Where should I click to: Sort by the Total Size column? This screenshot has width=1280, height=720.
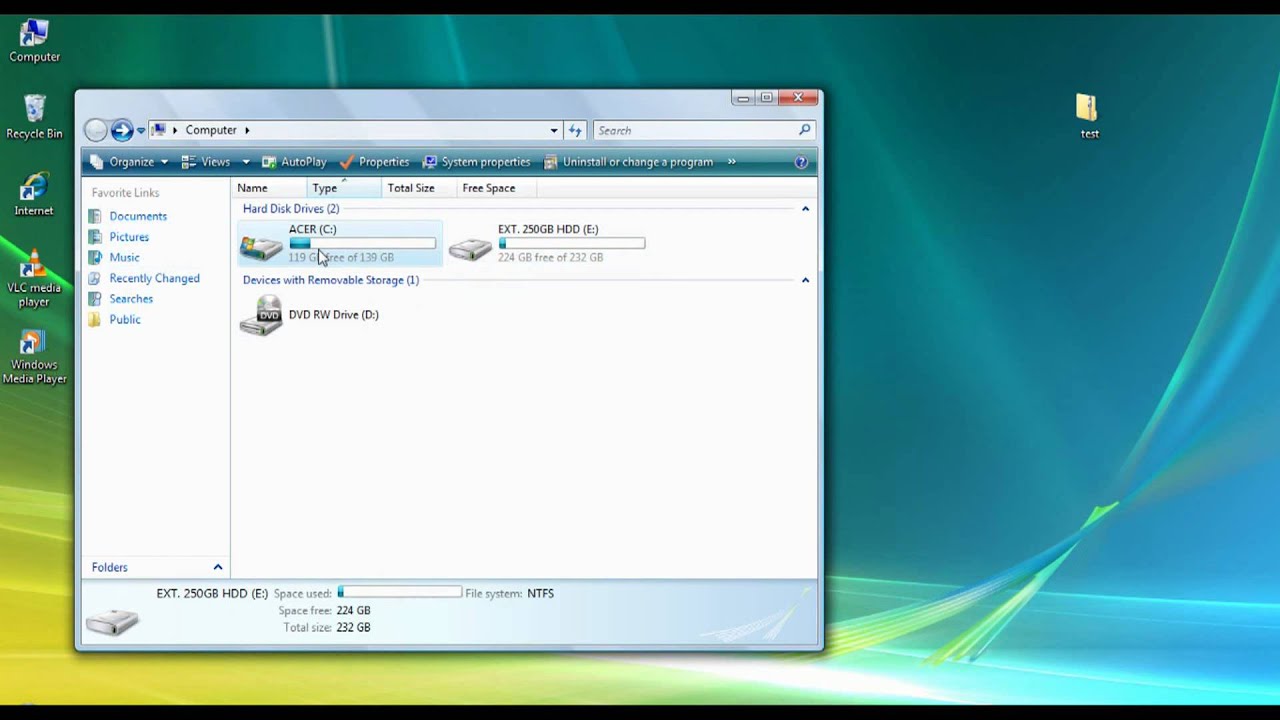418,188
